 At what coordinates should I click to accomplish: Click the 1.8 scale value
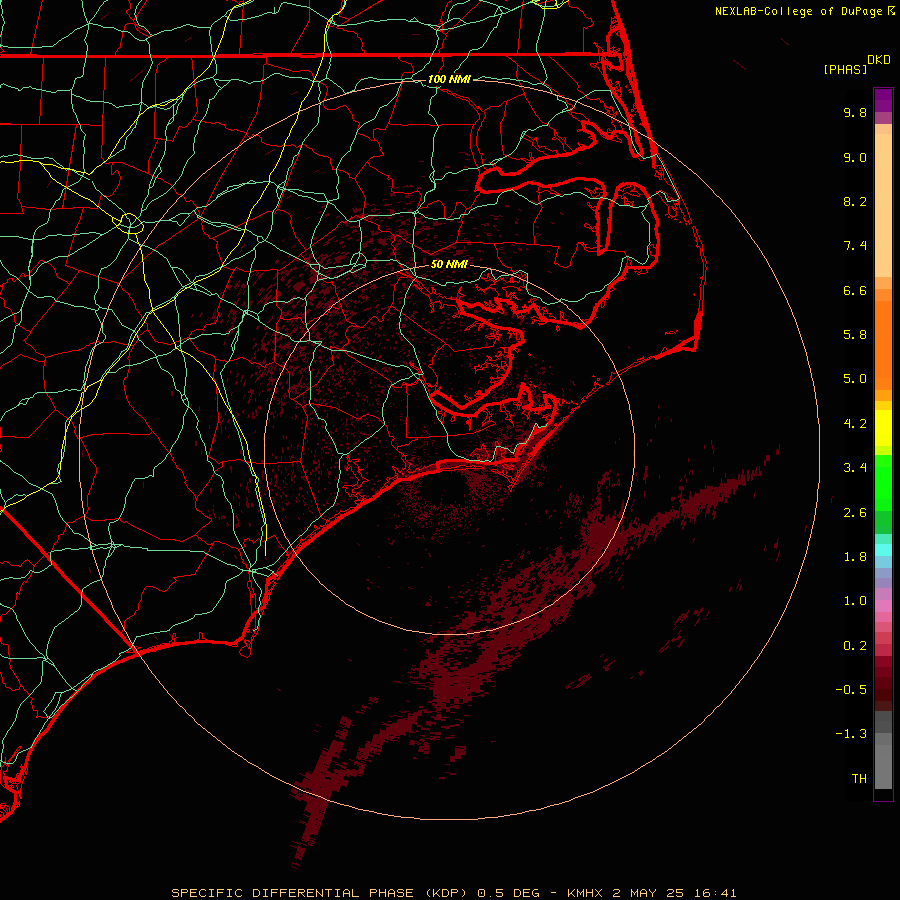[855, 557]
